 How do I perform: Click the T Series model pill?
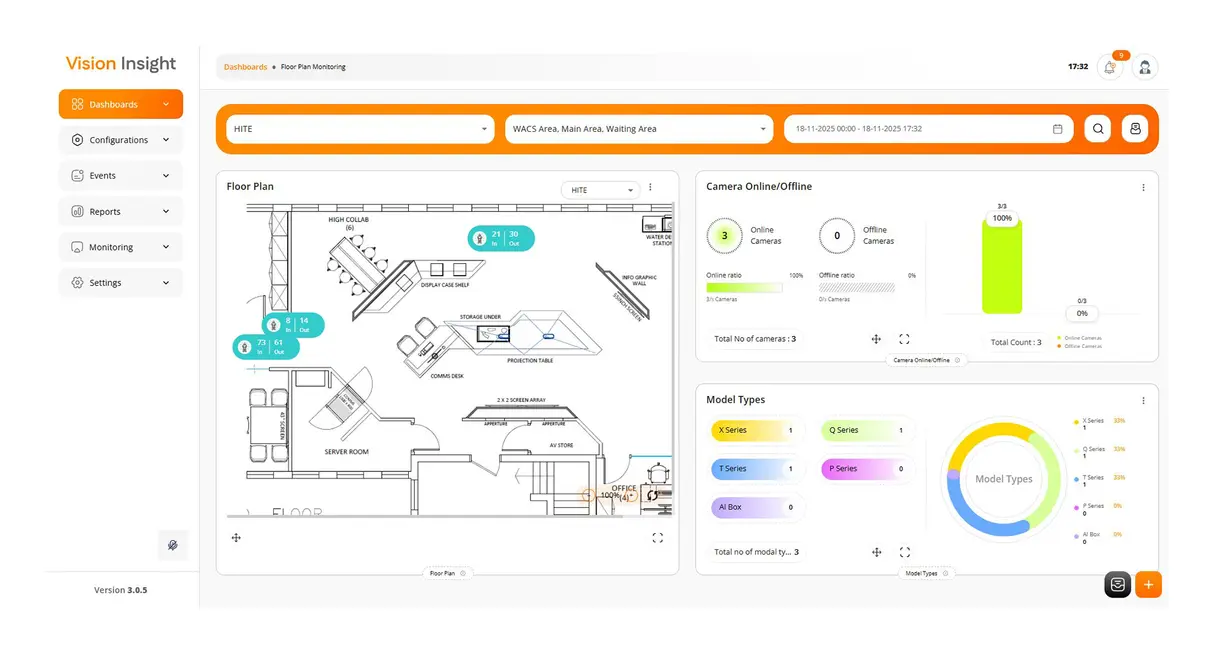(x=757, y=468)
